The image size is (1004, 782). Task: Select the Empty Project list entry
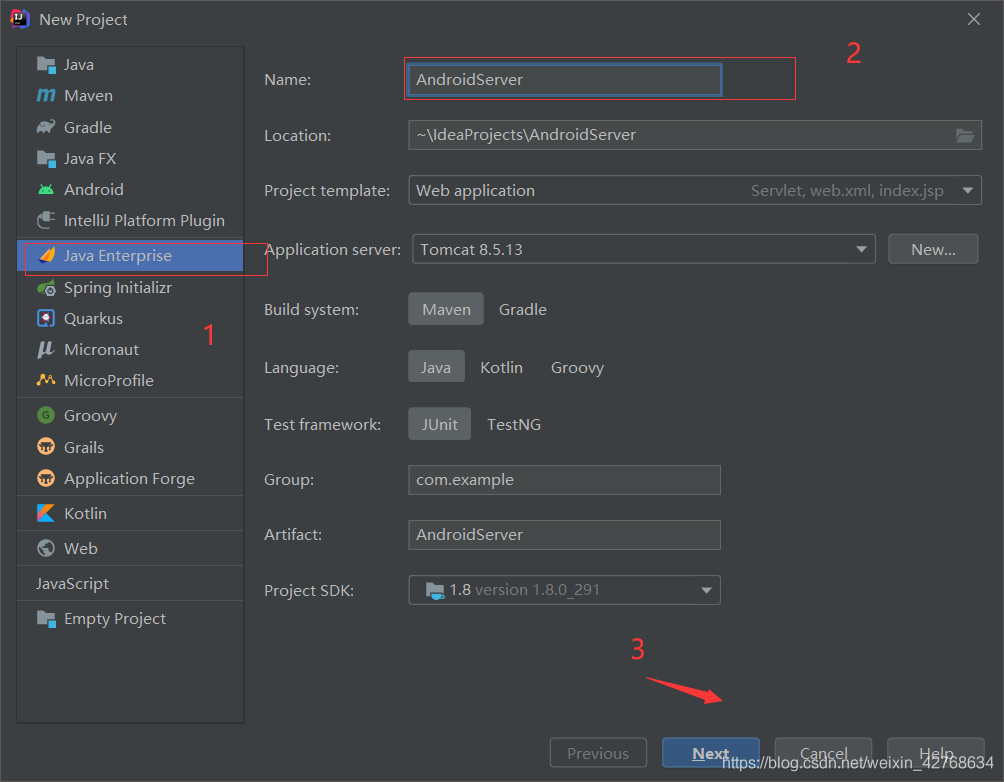point(130,619)
